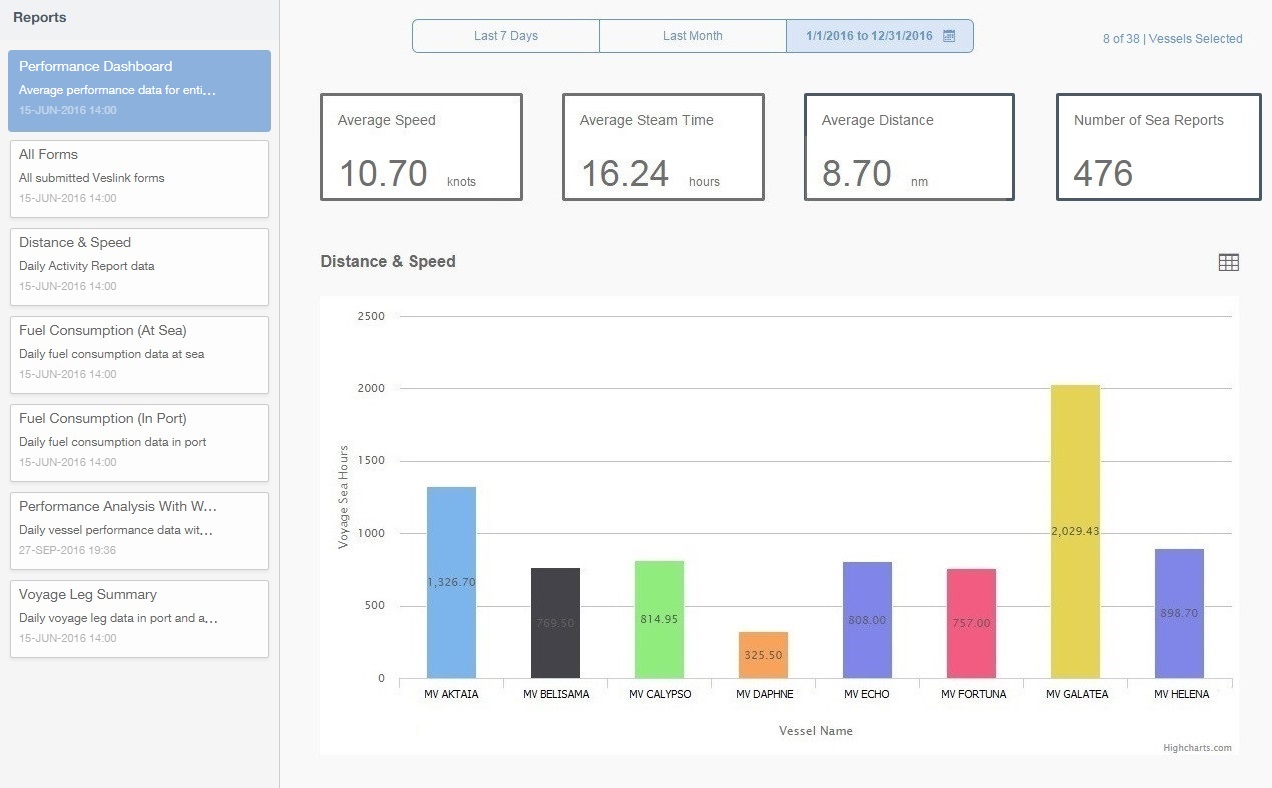Image resolution: width=1272 pixels, height=788 pixels.
Task: Click the MV DAPHNE axis label
Action: pyautogui.click(x=764, y=693)
